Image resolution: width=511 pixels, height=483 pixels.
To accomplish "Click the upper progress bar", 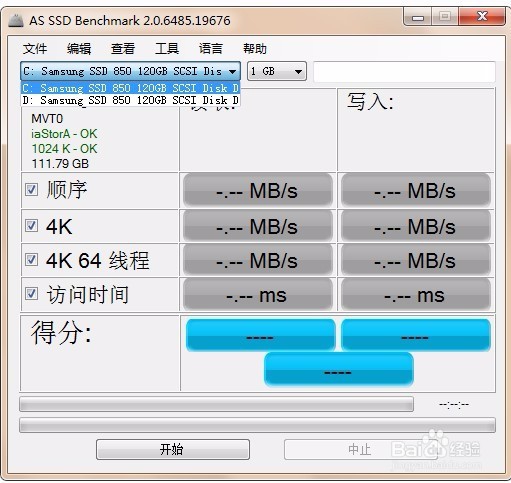I will click(x=217, y=404).
